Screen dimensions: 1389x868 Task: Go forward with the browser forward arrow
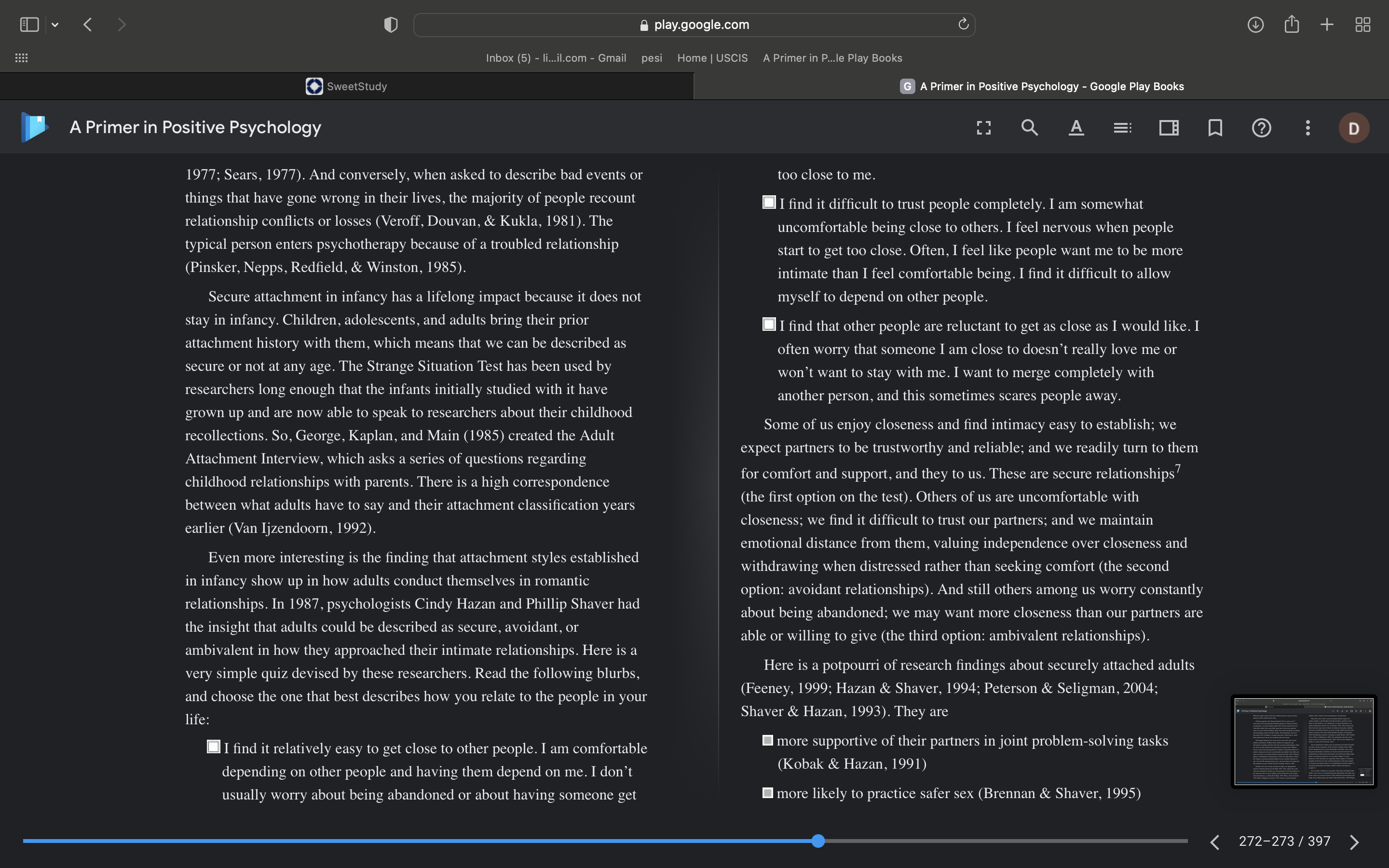pos(121,25)
